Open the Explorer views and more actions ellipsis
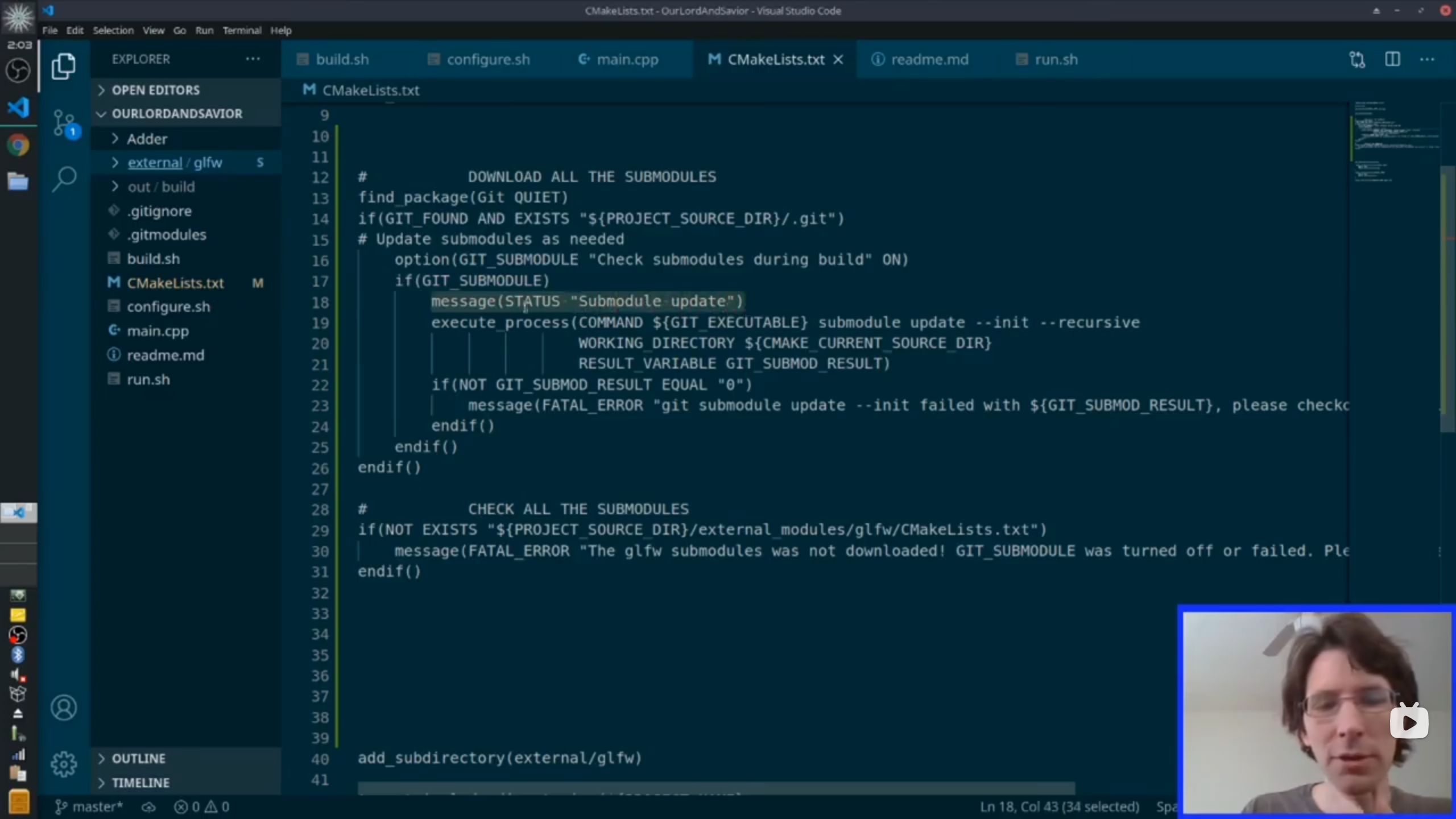This screenshot has width=1456, height=819. 253,59
